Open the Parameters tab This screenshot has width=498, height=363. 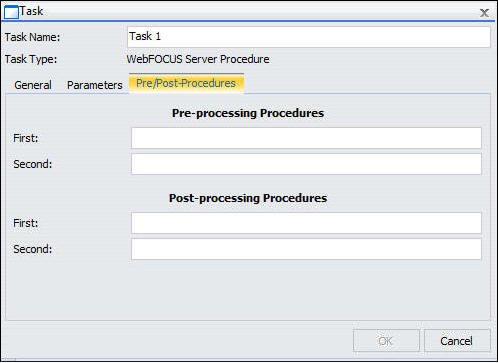click(x=95, y=85)
